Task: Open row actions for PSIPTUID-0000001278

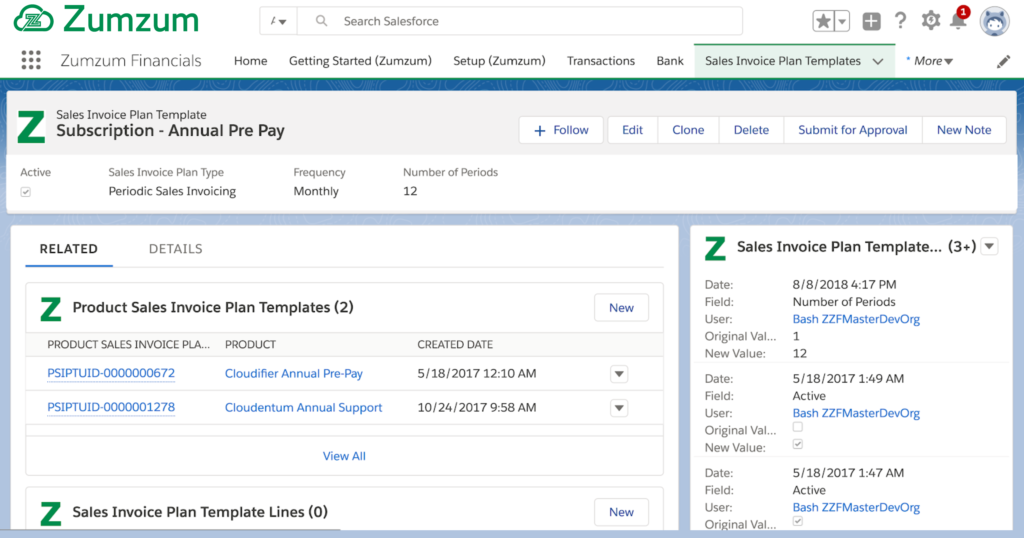Action: (619, 408)
